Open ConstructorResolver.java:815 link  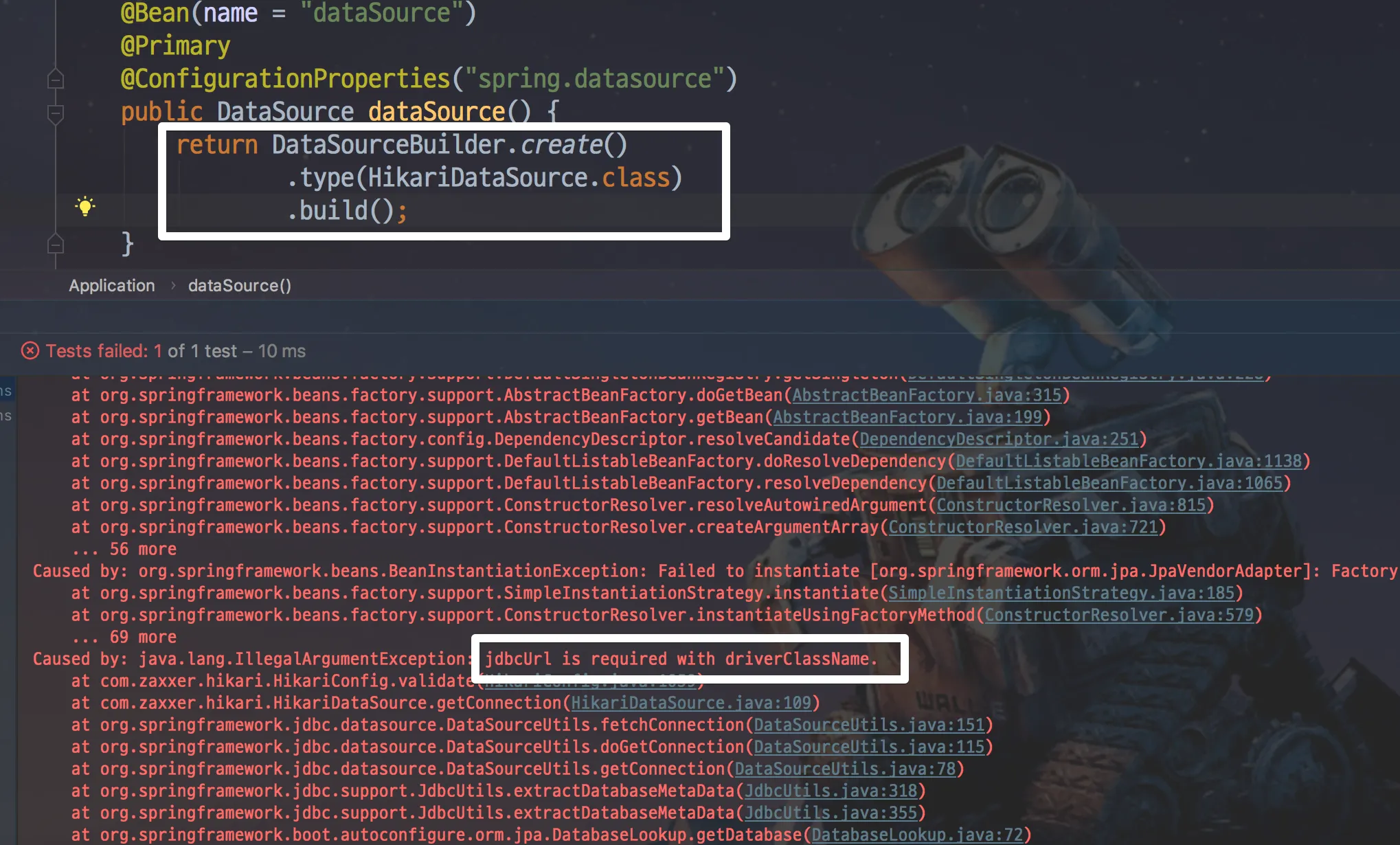click(1071, 505)
